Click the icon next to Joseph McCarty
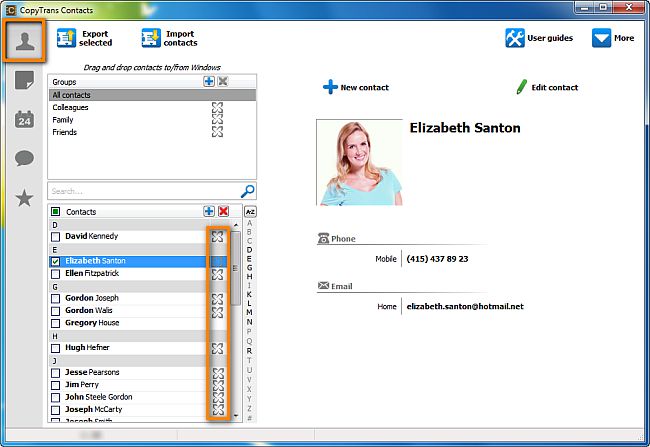 click(x=218, y=410)
